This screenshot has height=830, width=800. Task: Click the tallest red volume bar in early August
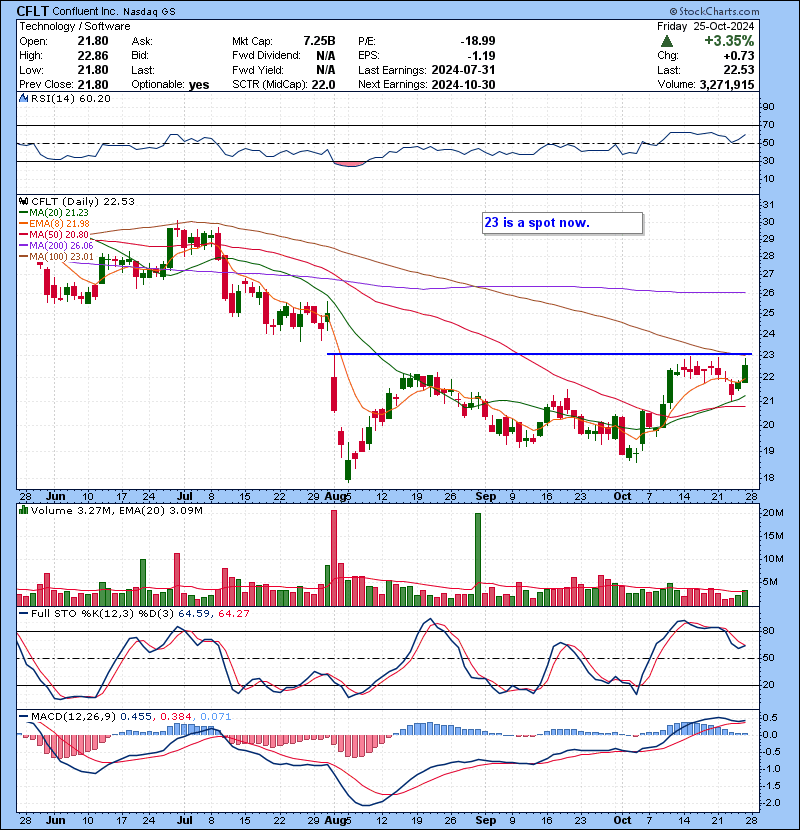pyautogui.click(x=334, y=558)
